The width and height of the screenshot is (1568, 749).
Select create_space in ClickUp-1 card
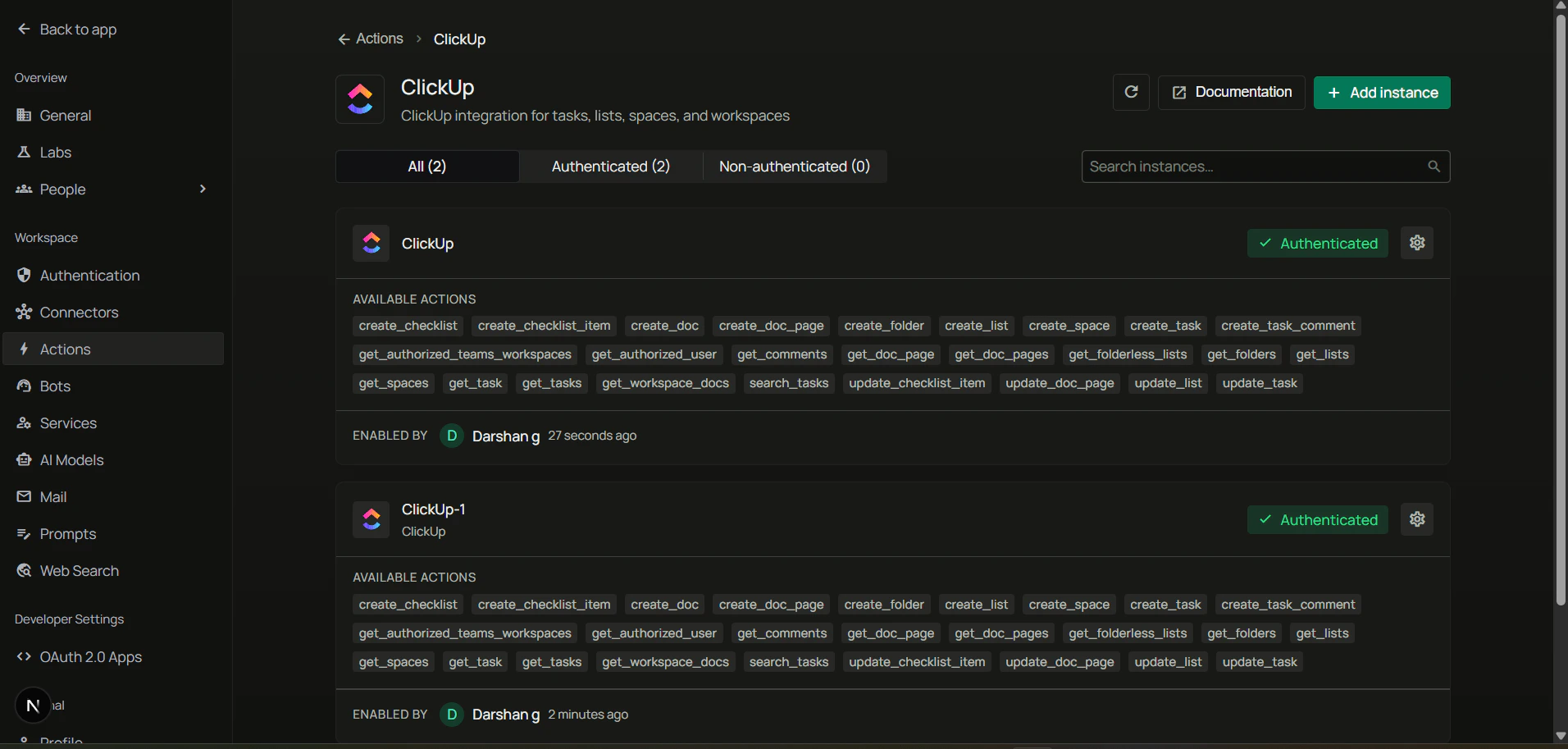(1069, 605)
